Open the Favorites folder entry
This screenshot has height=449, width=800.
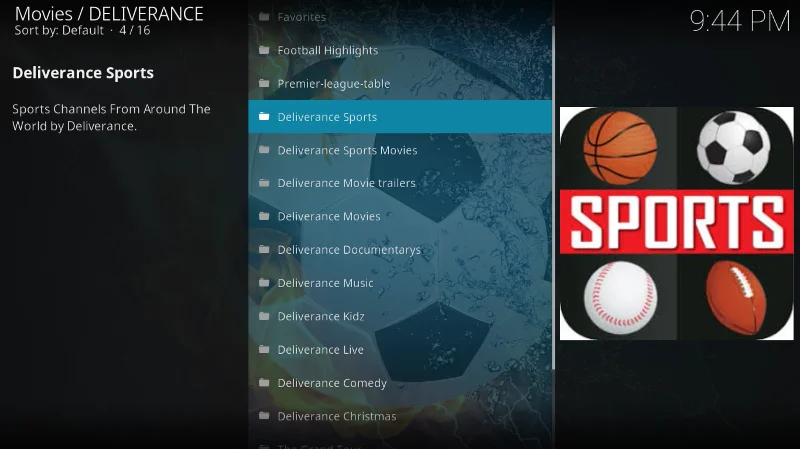click(x=400, y=17)
